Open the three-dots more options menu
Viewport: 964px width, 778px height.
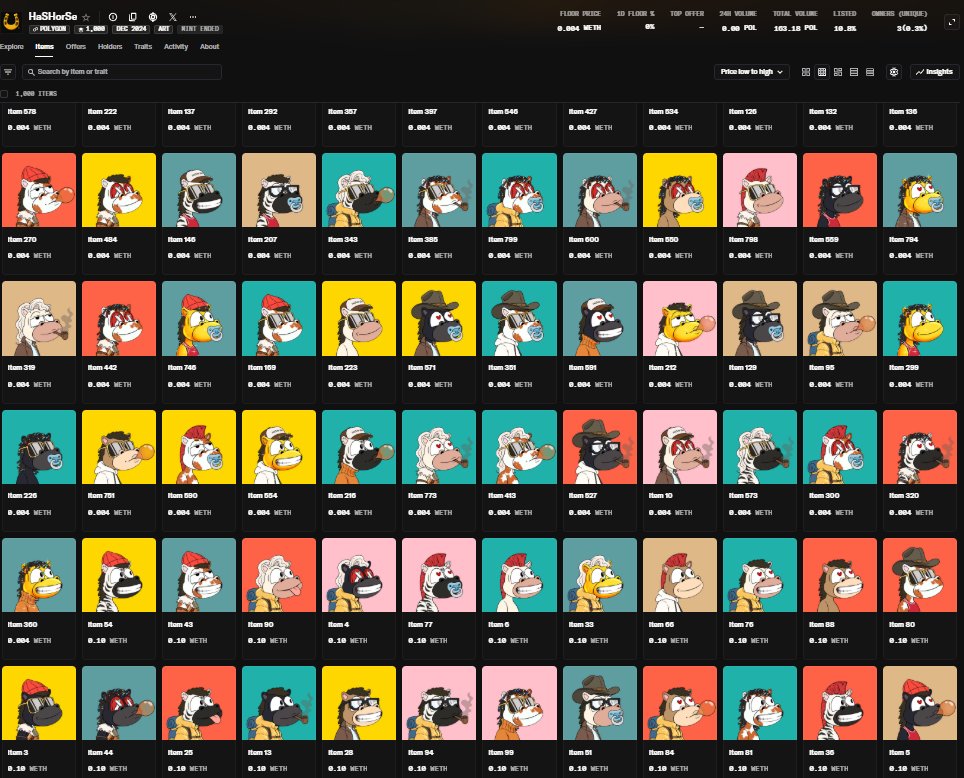point(193,17)
